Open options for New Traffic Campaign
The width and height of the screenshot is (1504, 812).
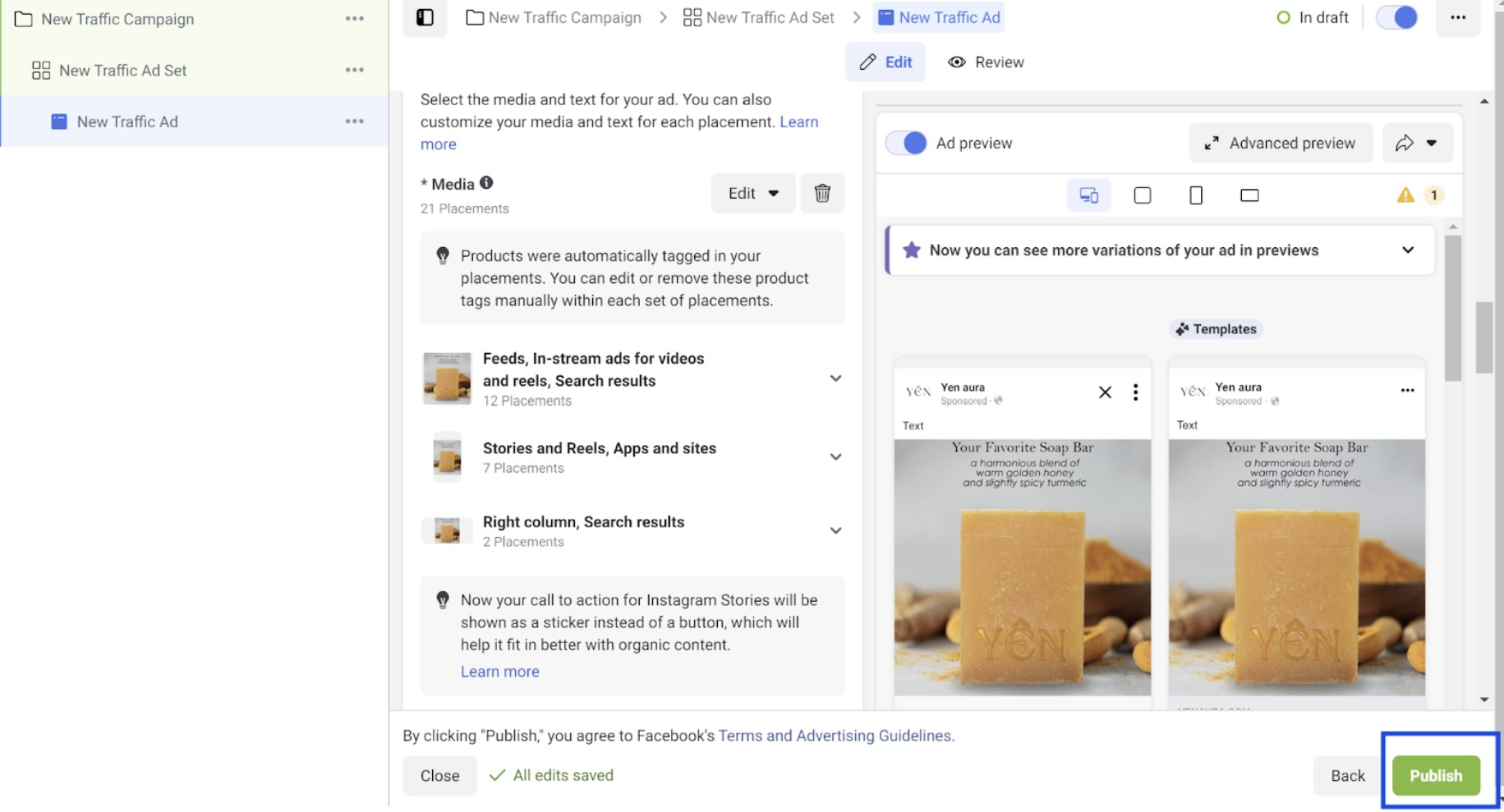pos(354,18)
